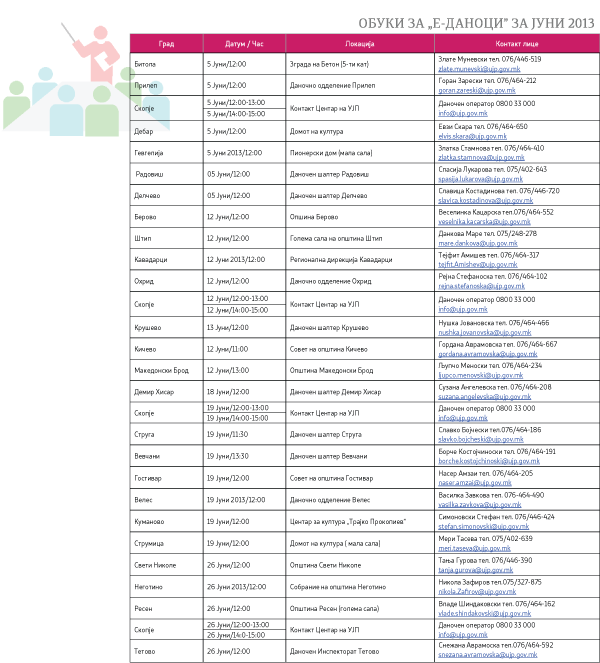Open the email link starting with nushka
The width and height of the screenshot is (600, 663).
485,332
